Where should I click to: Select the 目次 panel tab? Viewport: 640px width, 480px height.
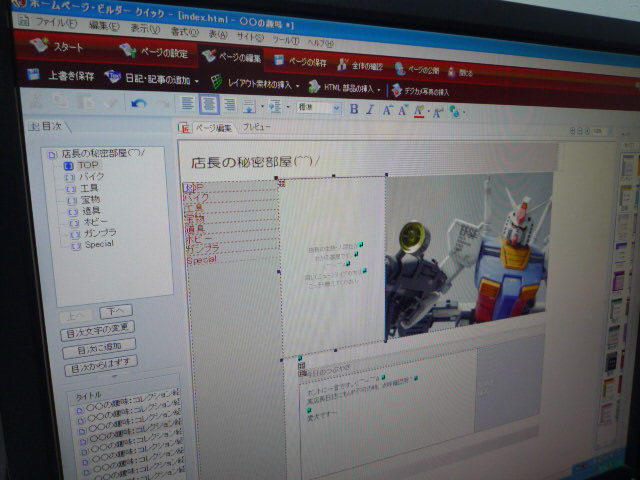47,126
